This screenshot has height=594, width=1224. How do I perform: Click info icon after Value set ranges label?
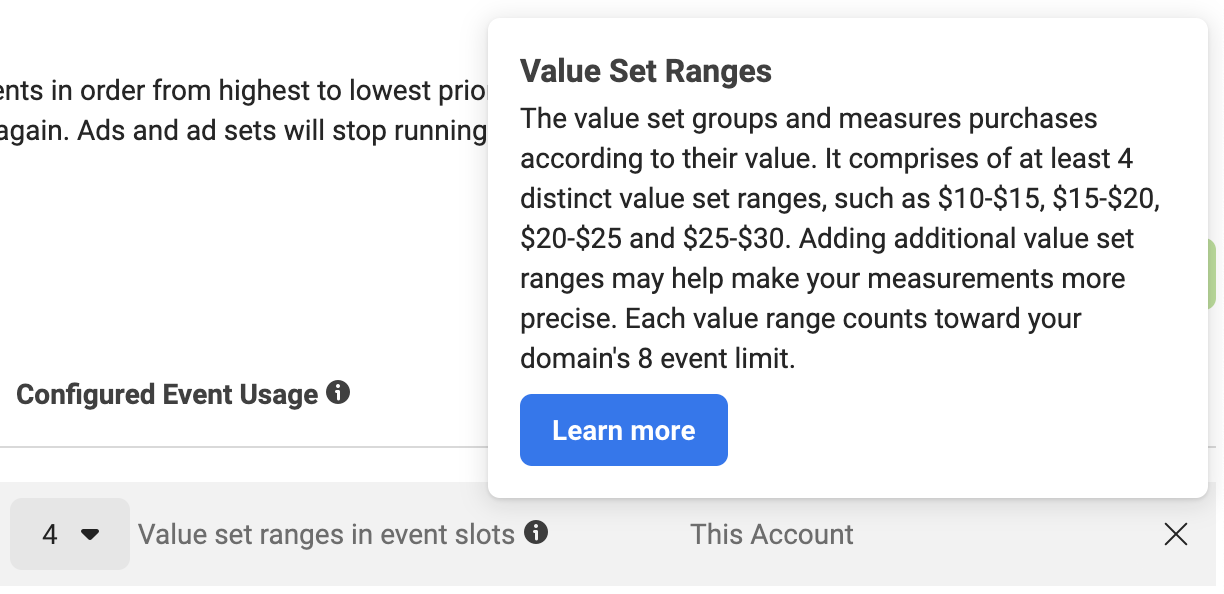pos(536,533)
